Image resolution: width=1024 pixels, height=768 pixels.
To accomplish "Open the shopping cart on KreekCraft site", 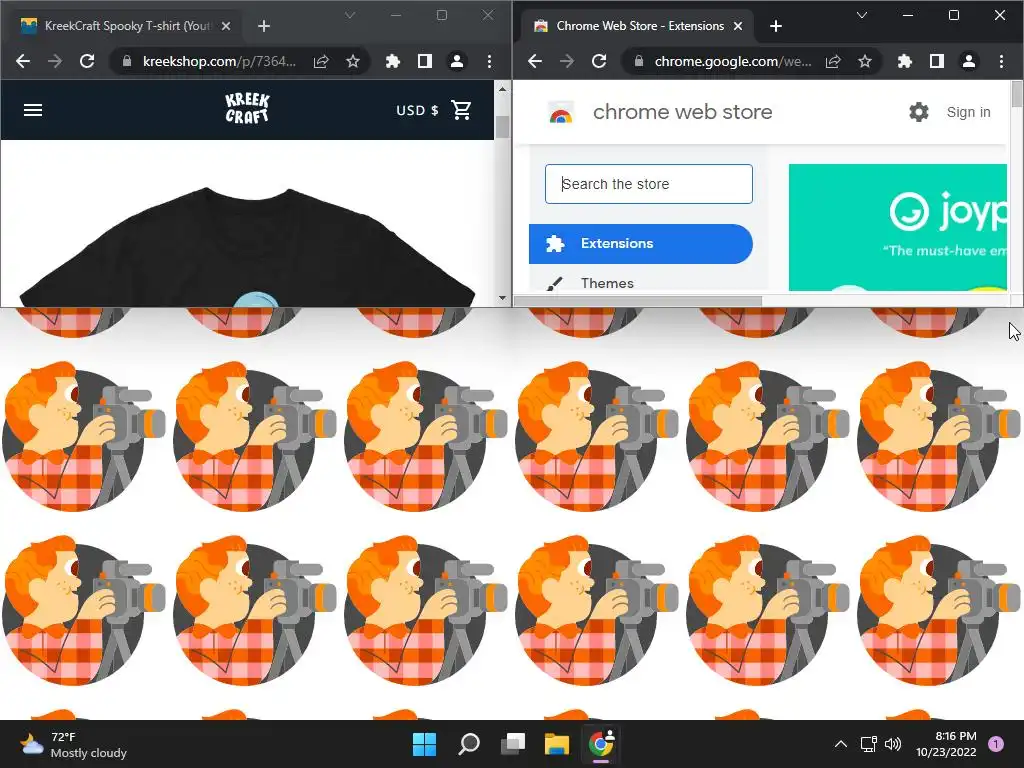I will point(462,110).
